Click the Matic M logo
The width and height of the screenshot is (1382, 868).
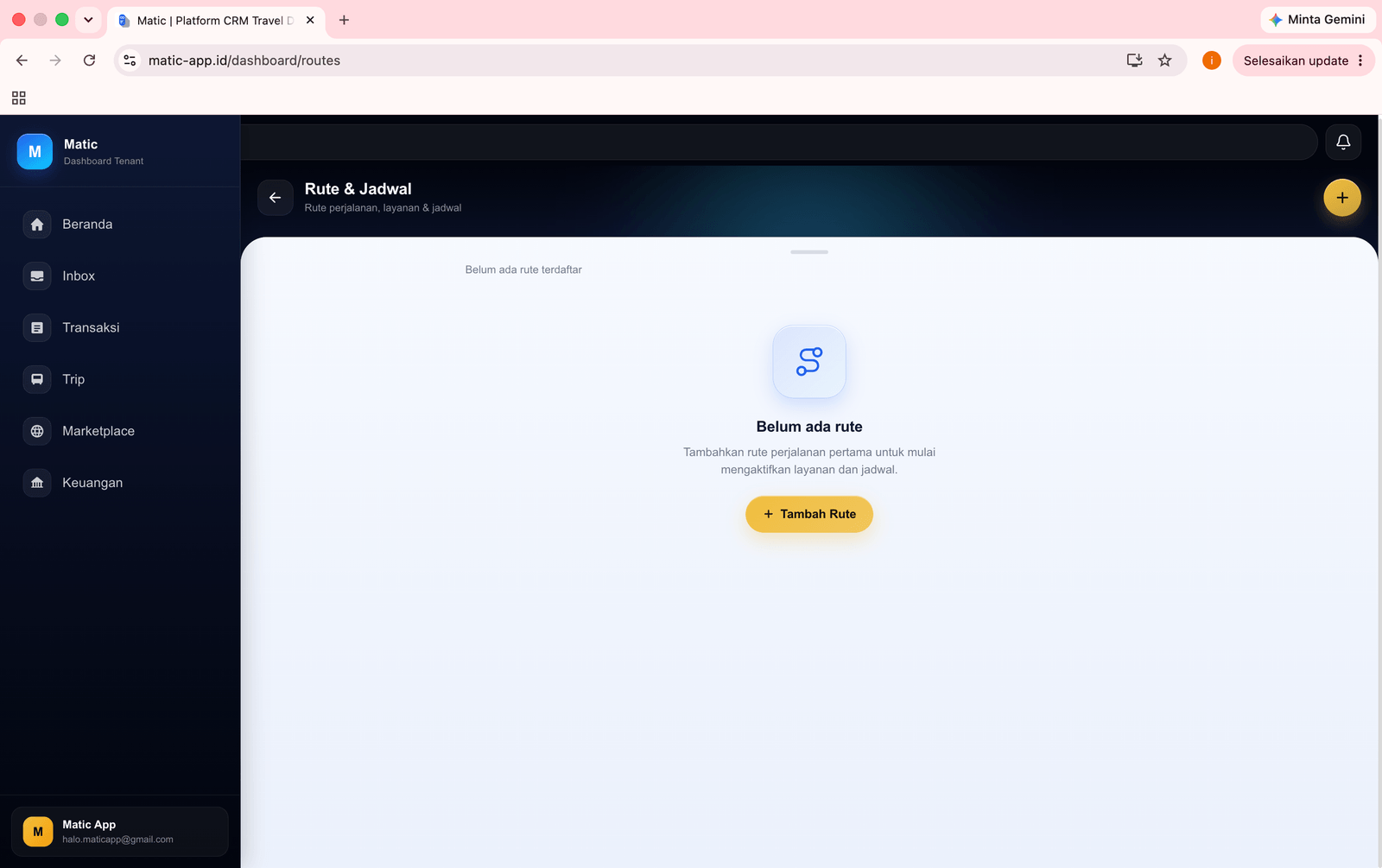tap(35, 152)
